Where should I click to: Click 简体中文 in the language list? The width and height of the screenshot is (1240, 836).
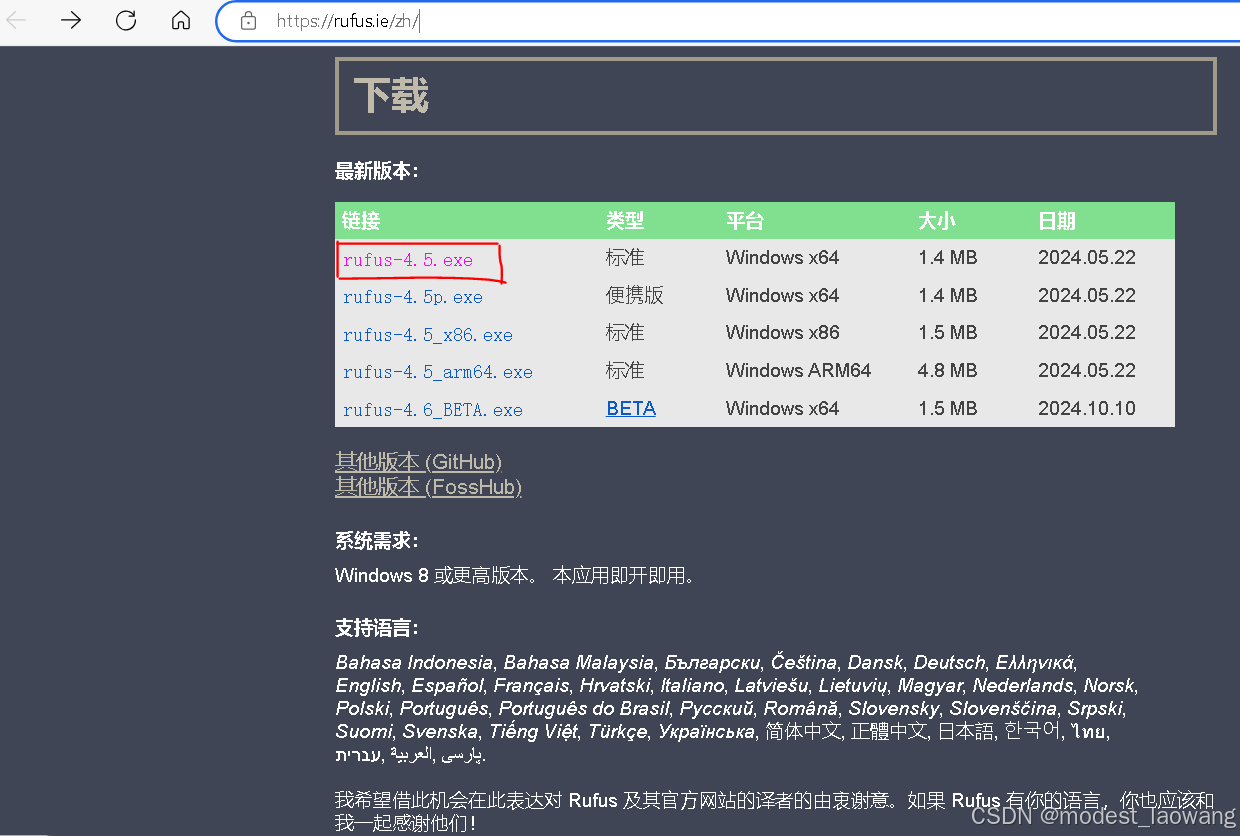tap(803, 732)
